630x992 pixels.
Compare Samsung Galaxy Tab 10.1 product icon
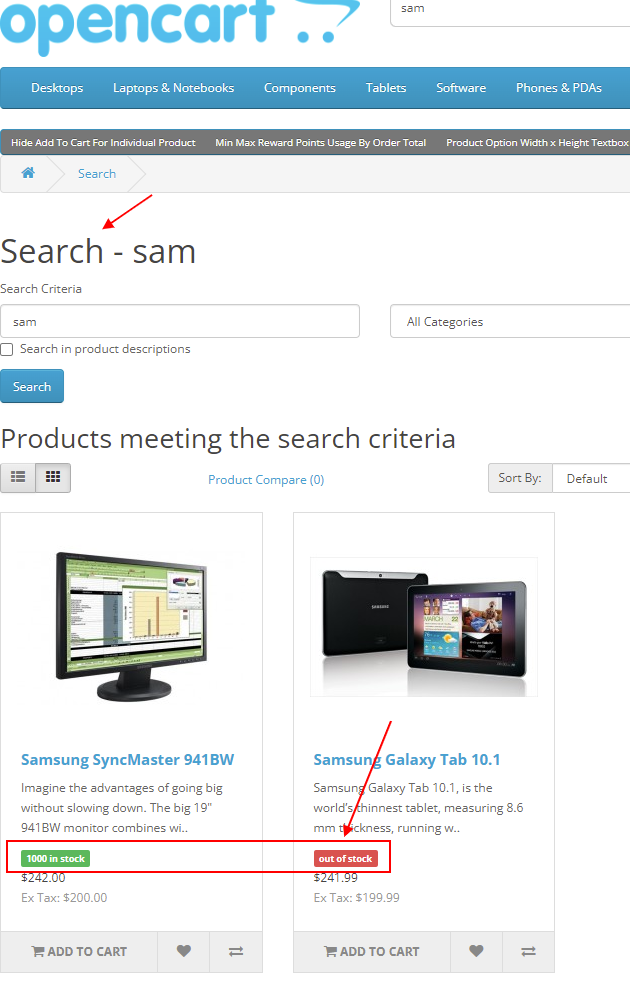tap(528, 951)
